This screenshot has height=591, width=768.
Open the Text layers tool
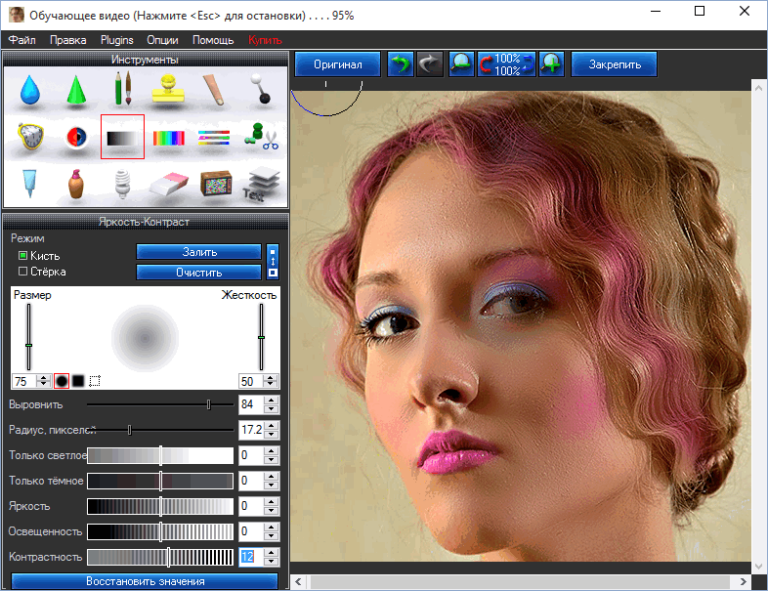[x=262, y=183]
